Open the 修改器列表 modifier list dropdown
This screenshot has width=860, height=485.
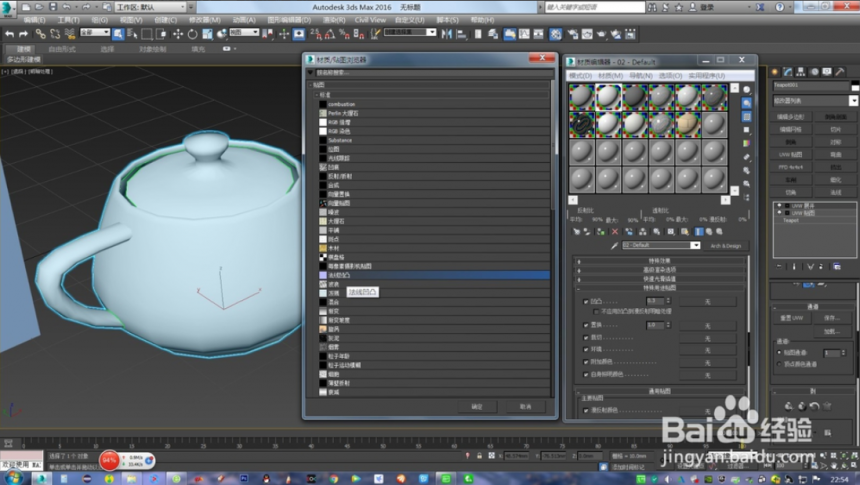click(x=815, y=100)
